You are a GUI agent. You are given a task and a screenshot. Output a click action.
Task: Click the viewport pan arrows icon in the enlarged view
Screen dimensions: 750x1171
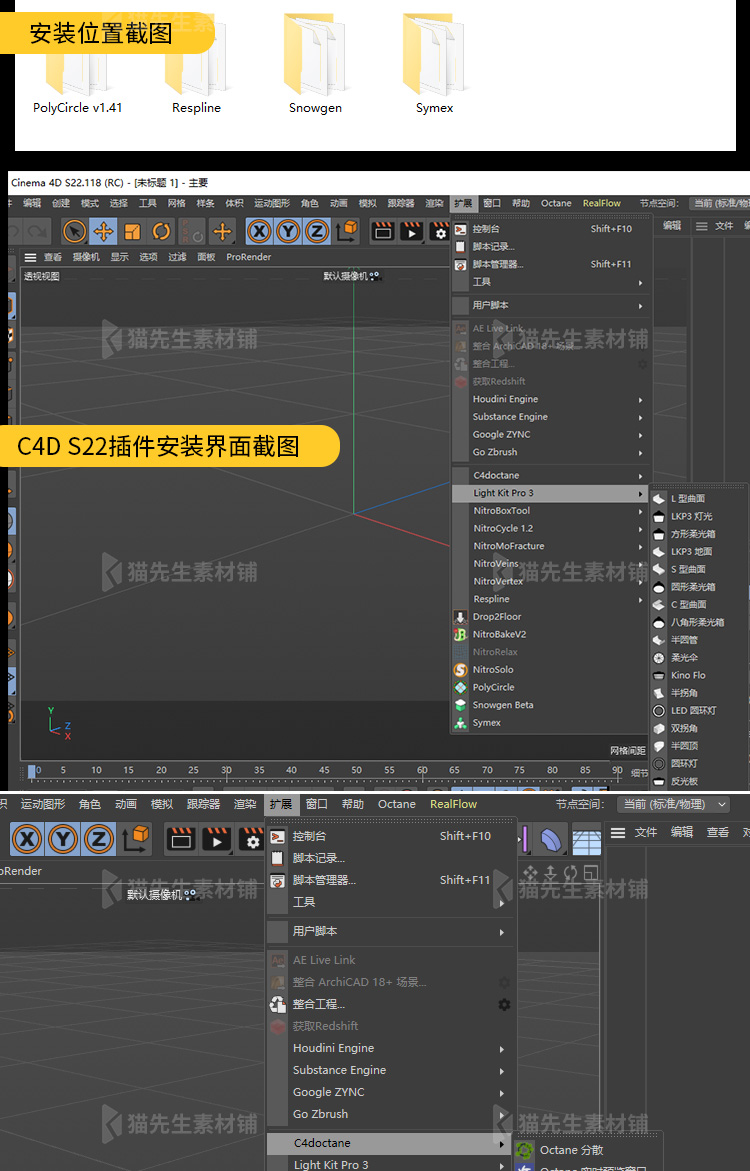(530, 872)
